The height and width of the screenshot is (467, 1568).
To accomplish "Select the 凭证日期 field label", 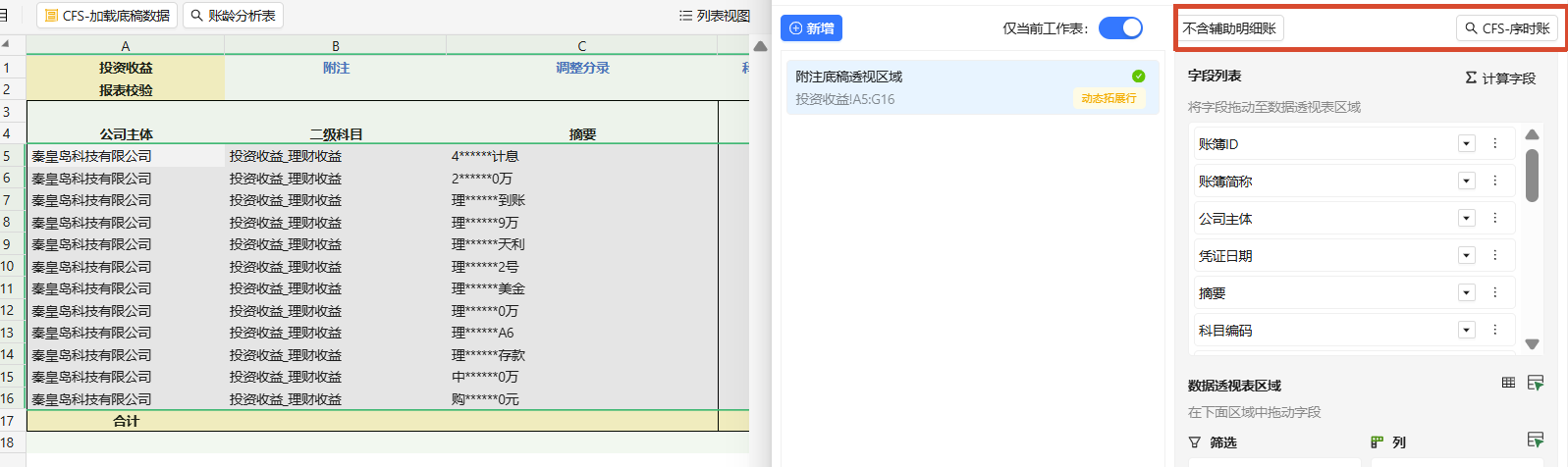I will (1225, 256).
